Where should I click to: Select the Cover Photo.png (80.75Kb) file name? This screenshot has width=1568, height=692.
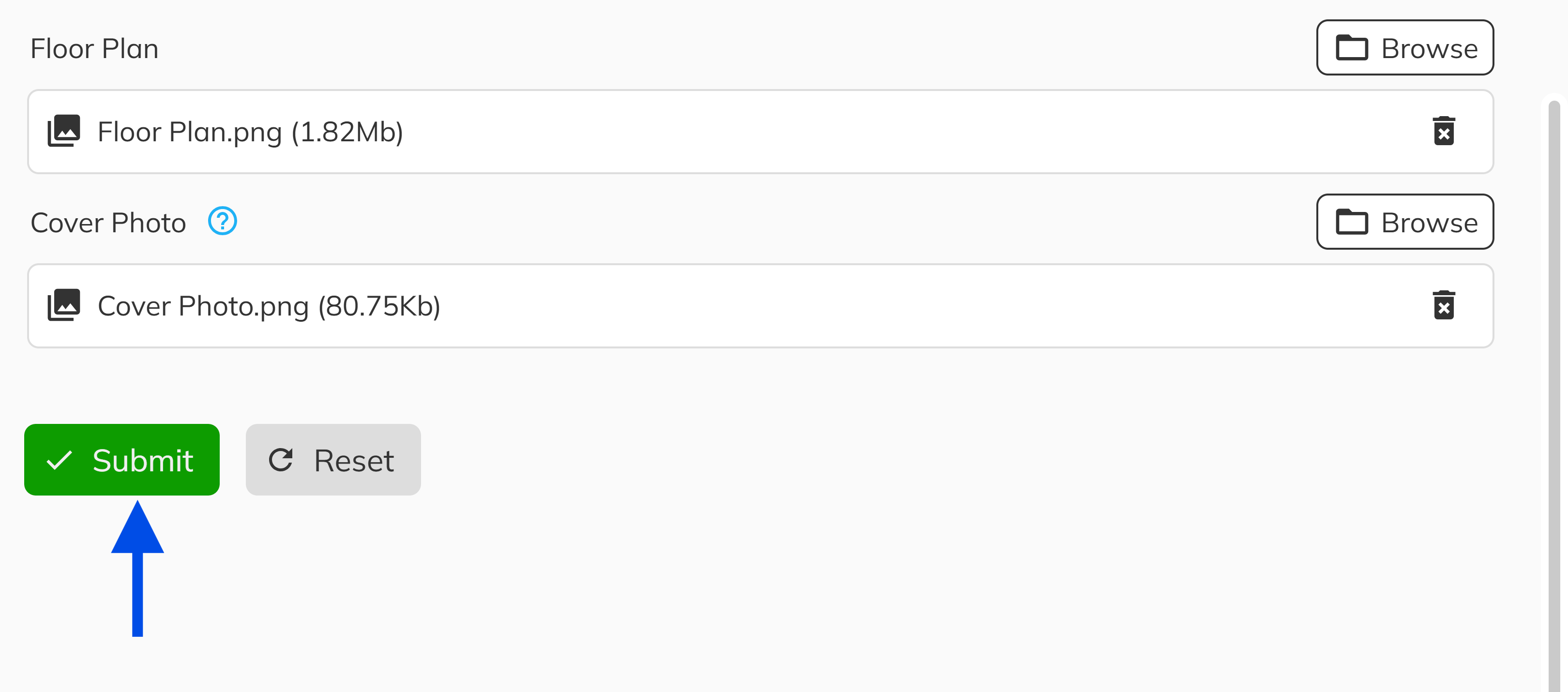tap(269, 306)
